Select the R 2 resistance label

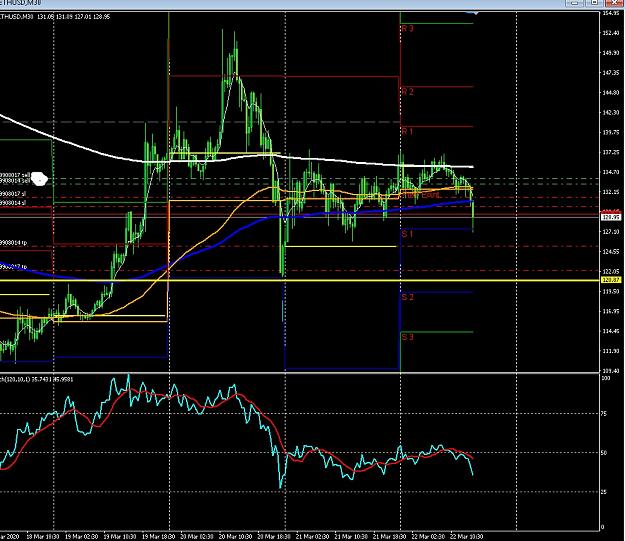407,92
